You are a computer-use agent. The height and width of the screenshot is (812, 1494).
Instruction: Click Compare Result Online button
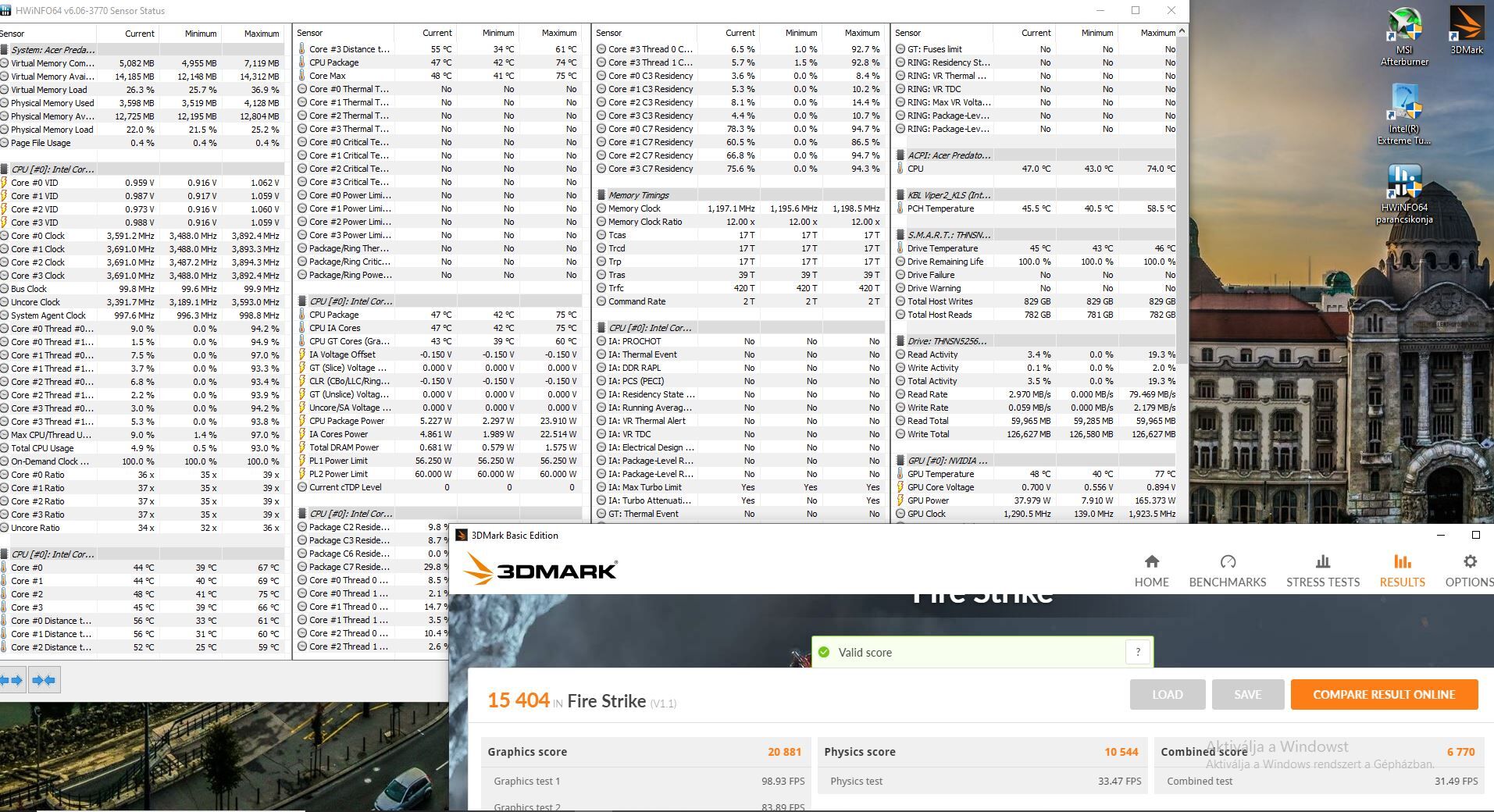point(1384,694)
